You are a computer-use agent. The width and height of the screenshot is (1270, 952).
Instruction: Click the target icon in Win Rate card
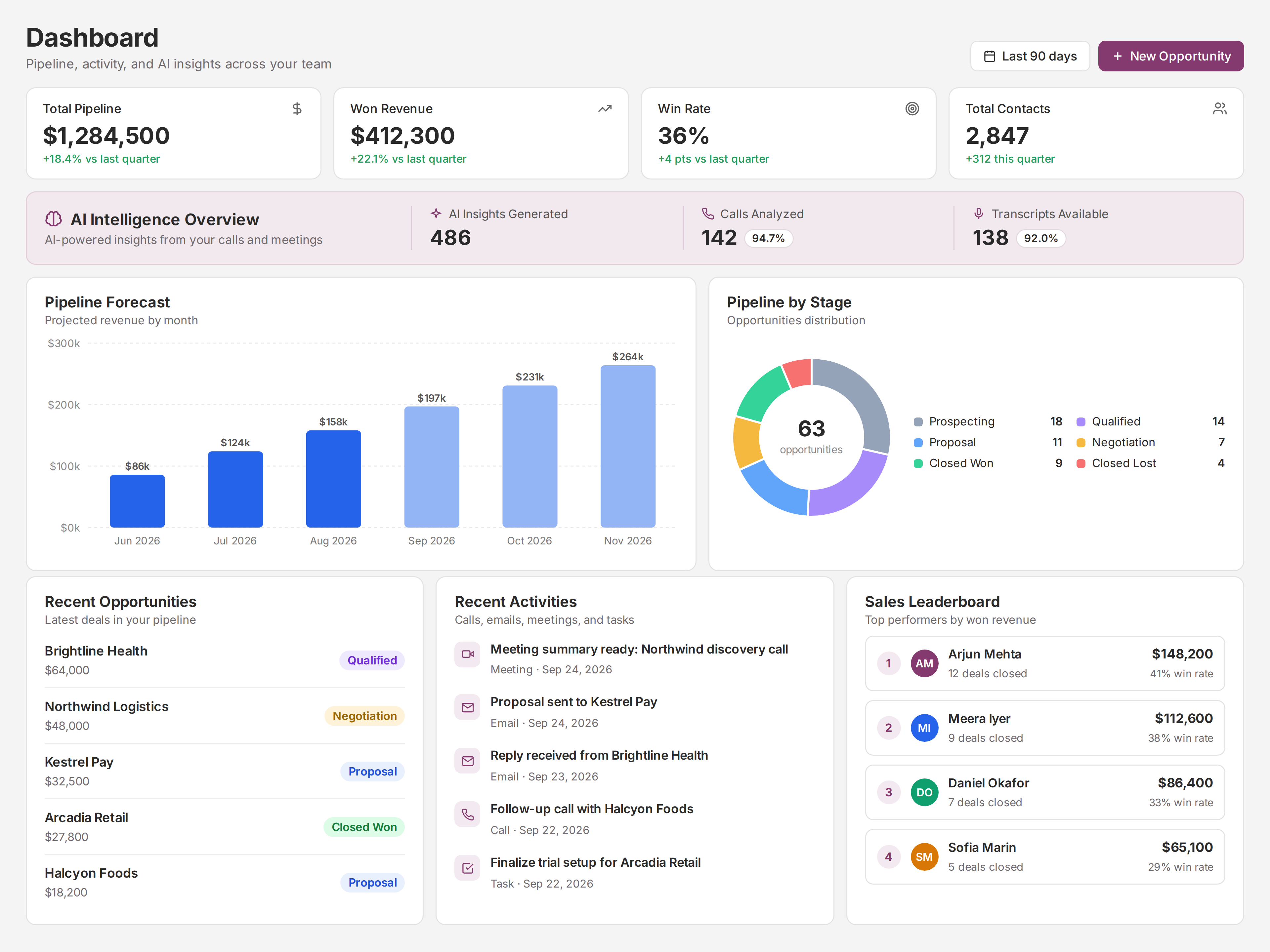pyautogui.click(x=912, y=108)
